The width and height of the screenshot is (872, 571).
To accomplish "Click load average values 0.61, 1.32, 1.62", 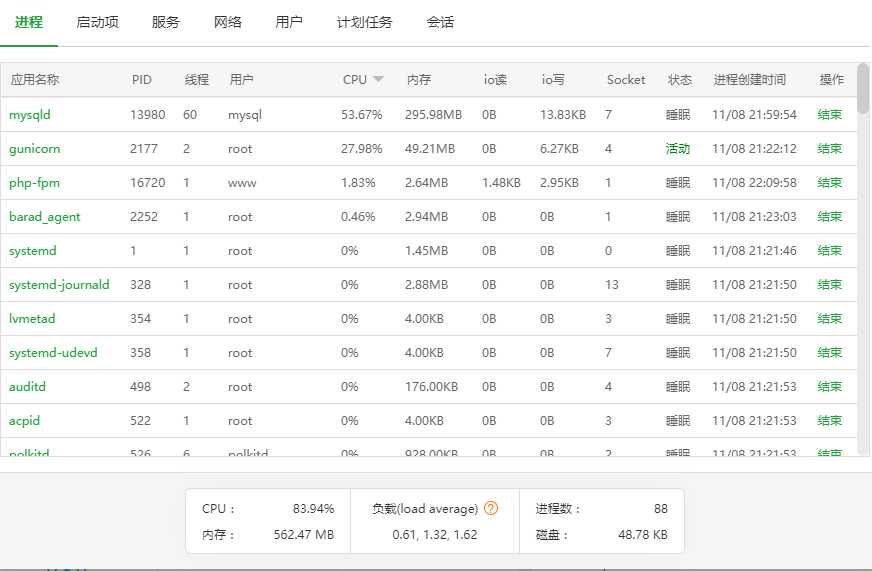I will point(435,534).
